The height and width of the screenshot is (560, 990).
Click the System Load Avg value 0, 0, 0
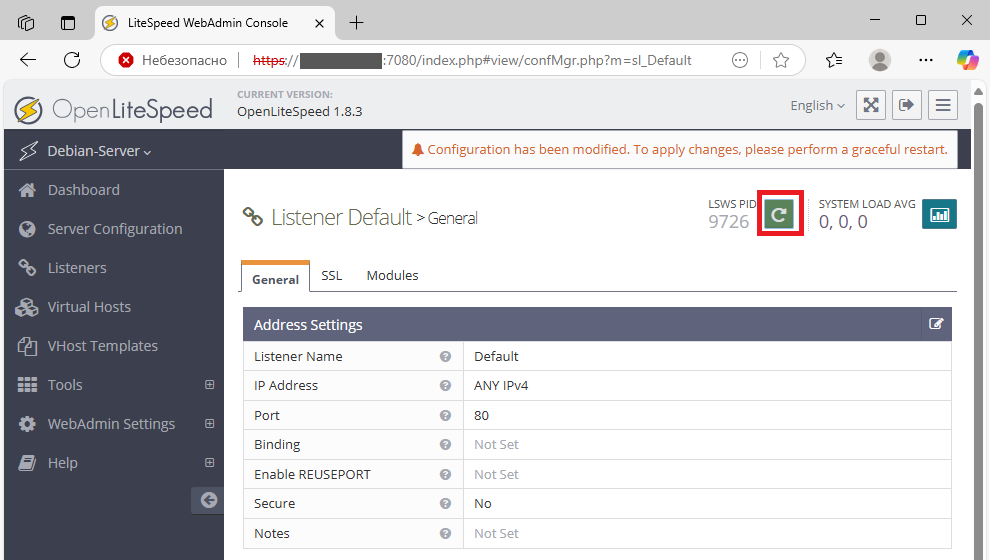(843, 222)
